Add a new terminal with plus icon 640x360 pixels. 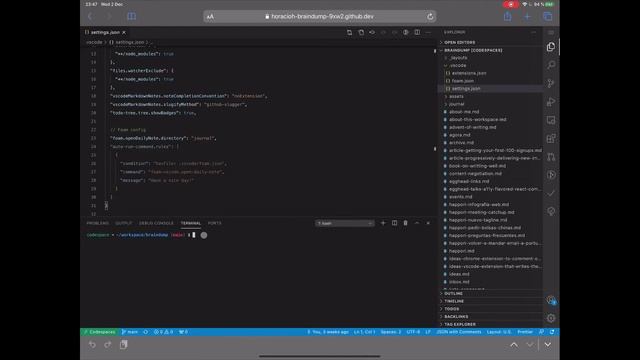coord(383,223)
